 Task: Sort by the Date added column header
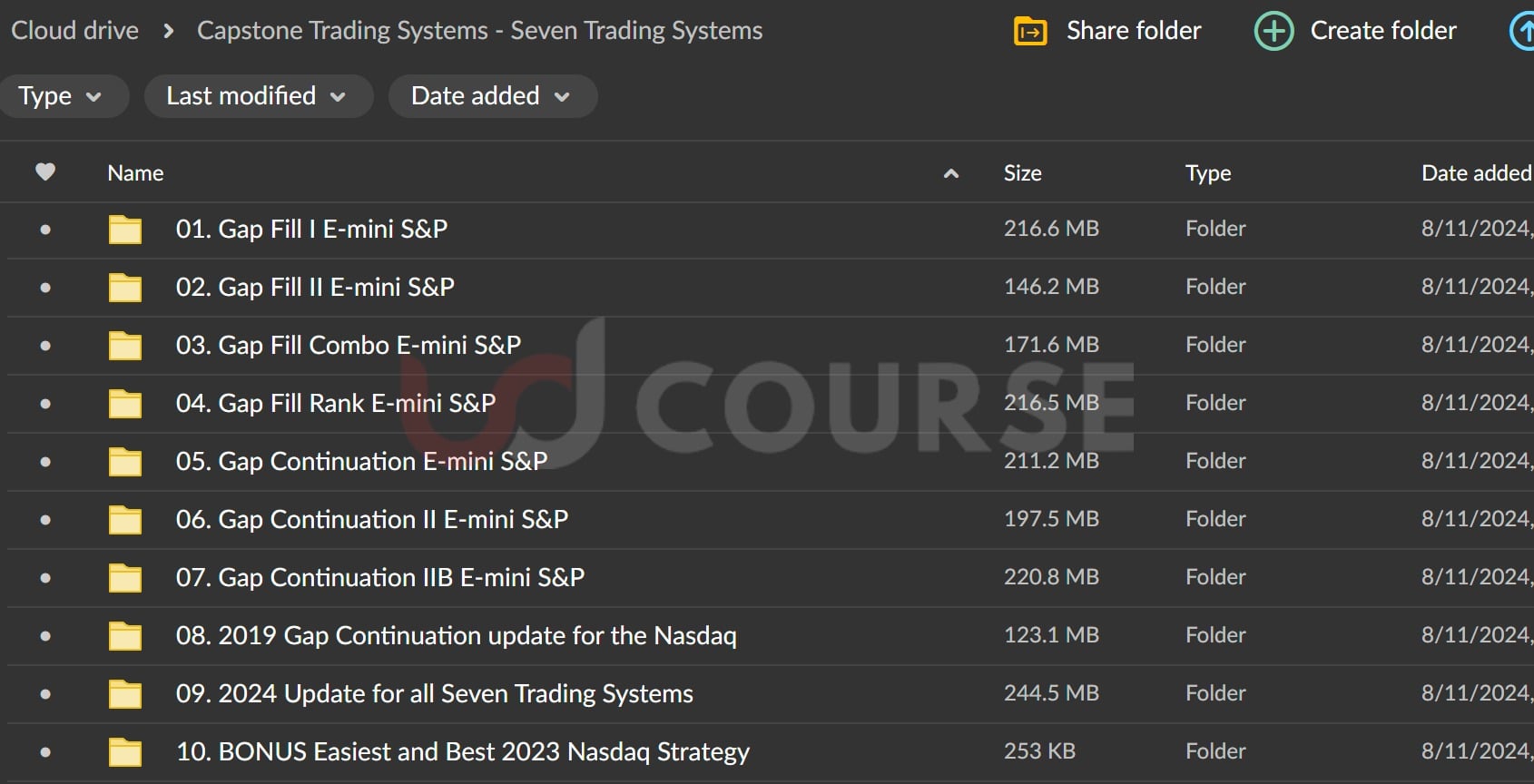click(1476, 173)
